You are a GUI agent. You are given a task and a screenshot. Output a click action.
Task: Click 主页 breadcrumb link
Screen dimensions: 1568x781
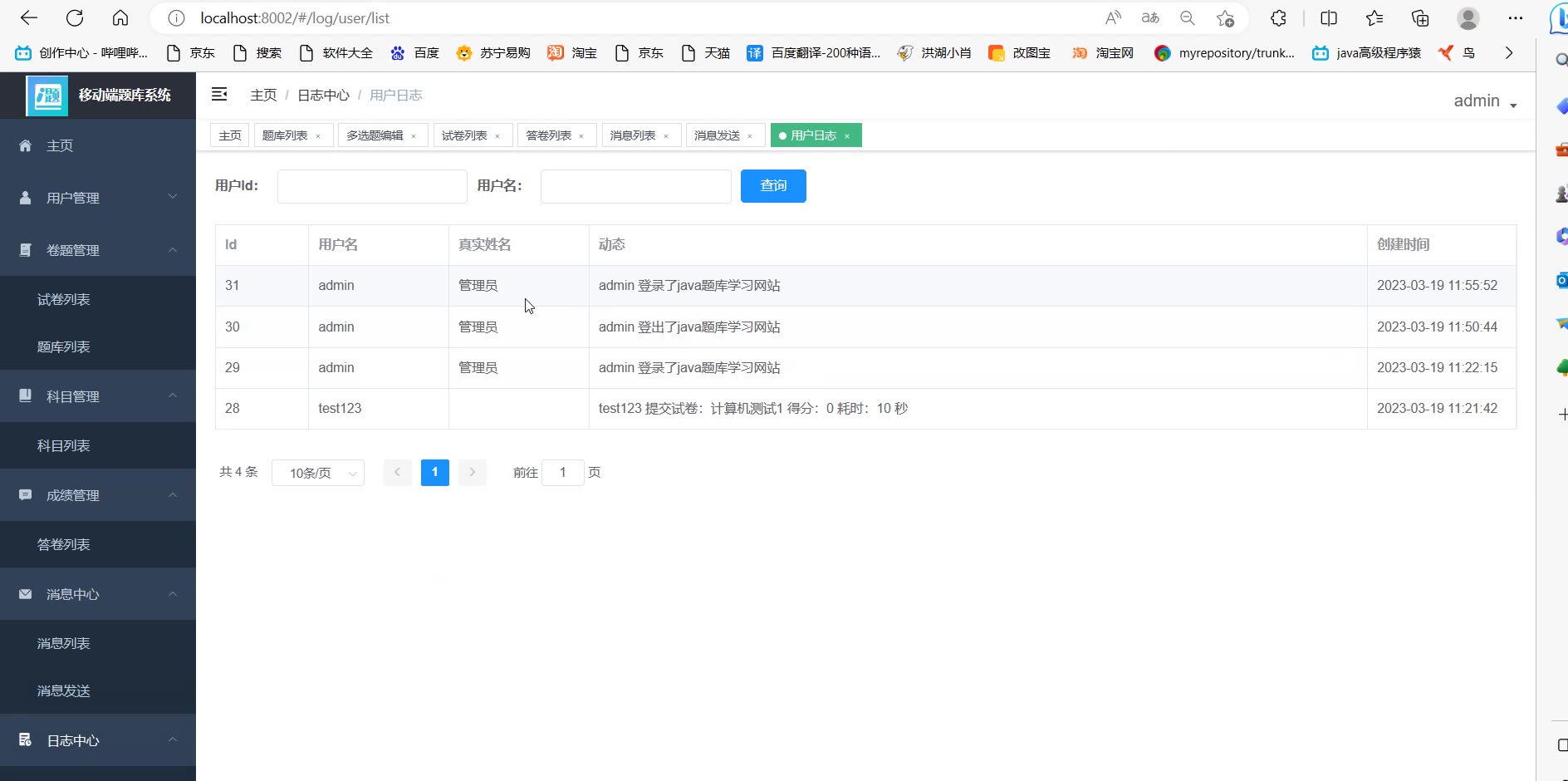tap(263, 96)
